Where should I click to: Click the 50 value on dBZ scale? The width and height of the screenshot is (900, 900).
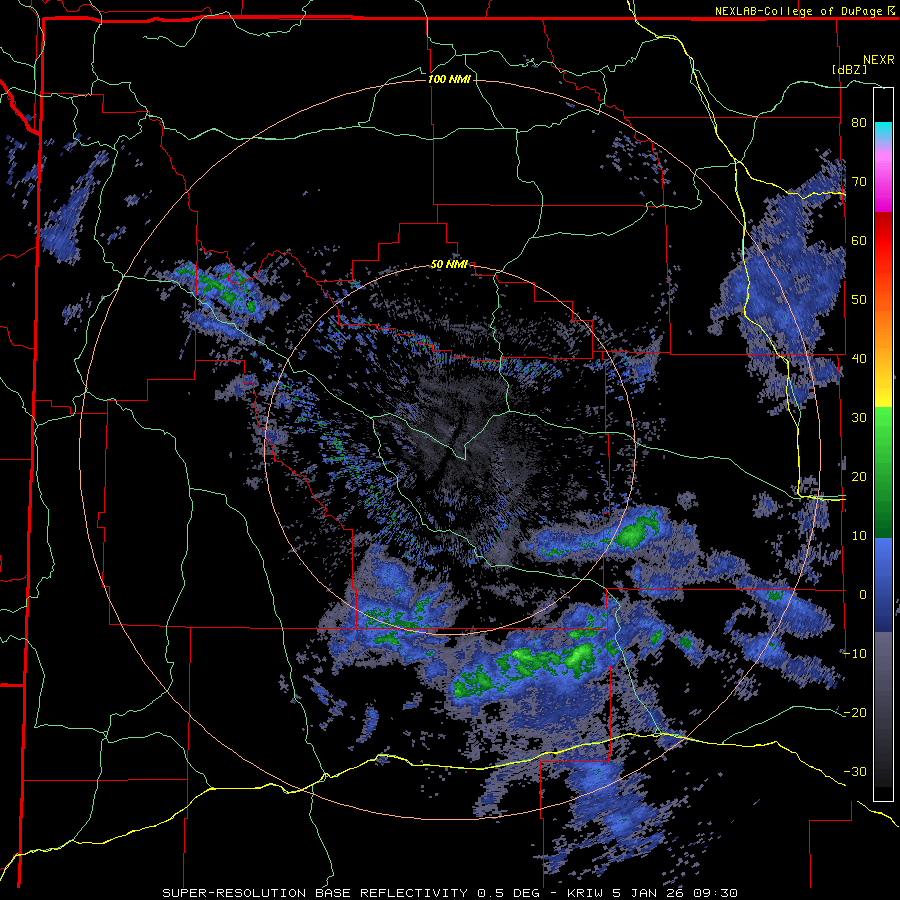859,300
